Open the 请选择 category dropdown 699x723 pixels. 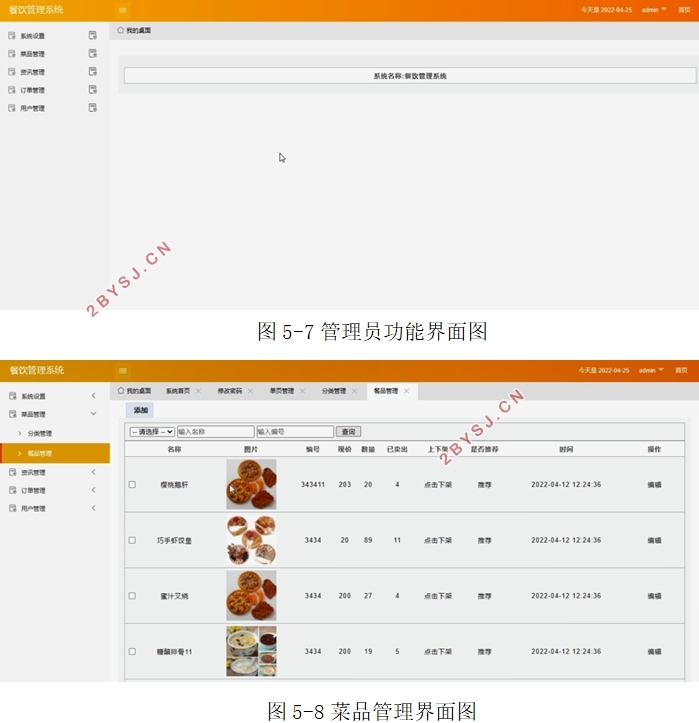click(x=152, y=432)
